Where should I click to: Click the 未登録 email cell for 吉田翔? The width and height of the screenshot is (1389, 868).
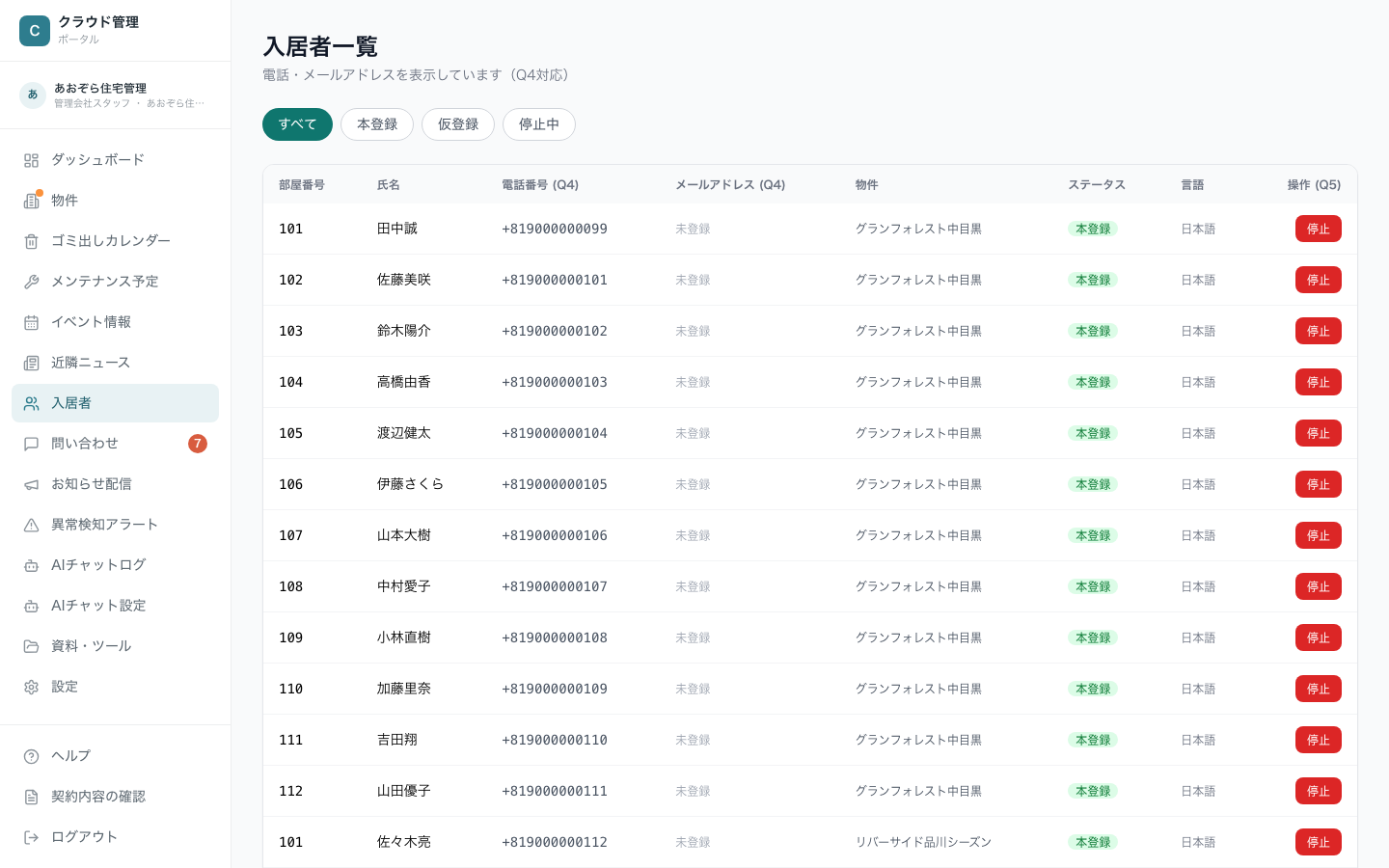click(693, 740)
